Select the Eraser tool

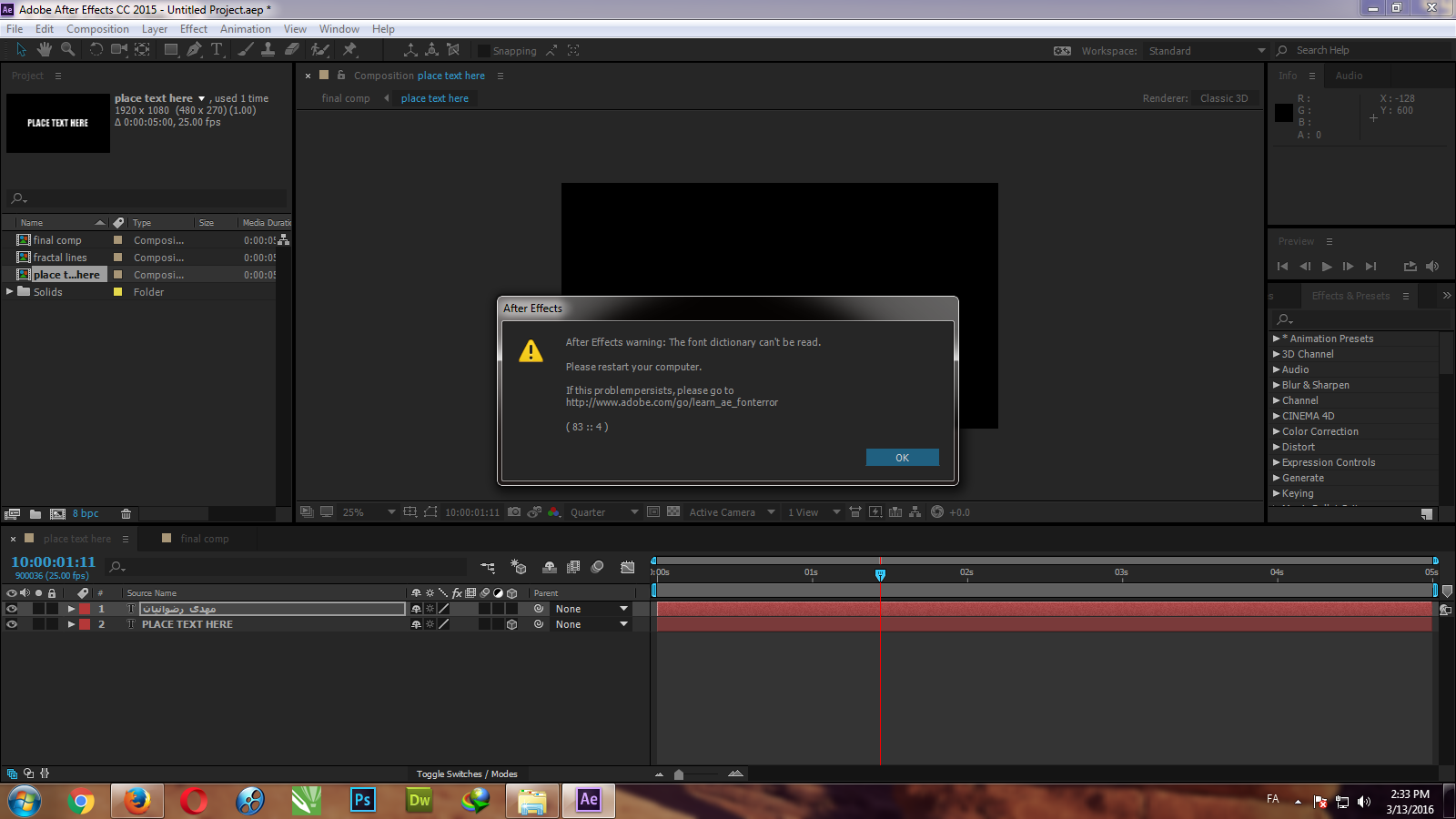pos(291,50)
